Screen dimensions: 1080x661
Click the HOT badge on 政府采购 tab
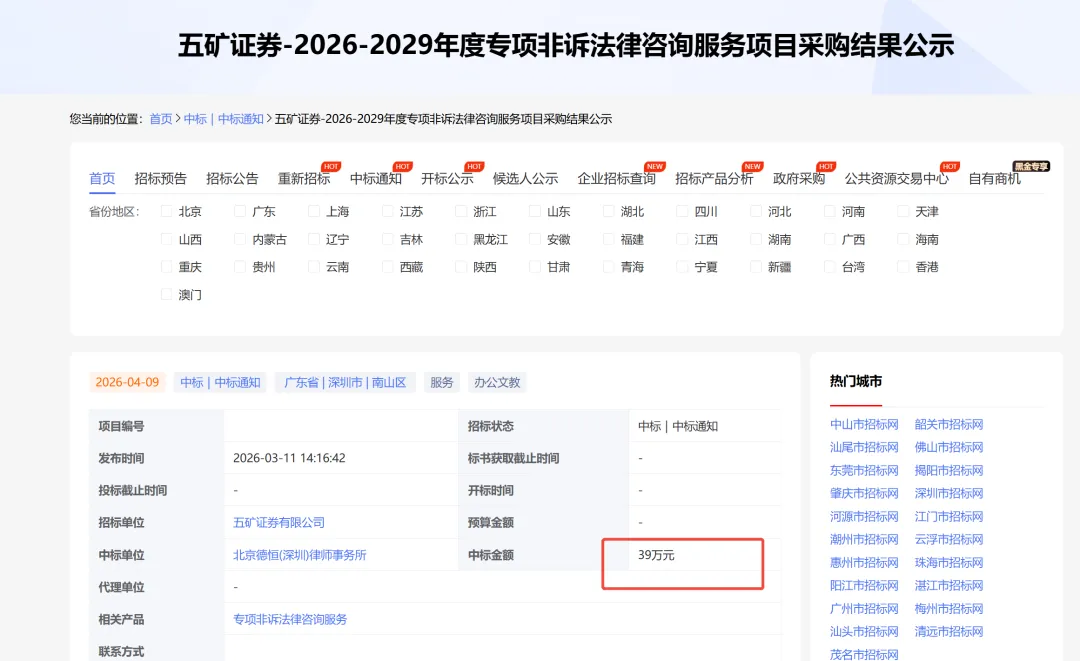click(x=826, y=164)
